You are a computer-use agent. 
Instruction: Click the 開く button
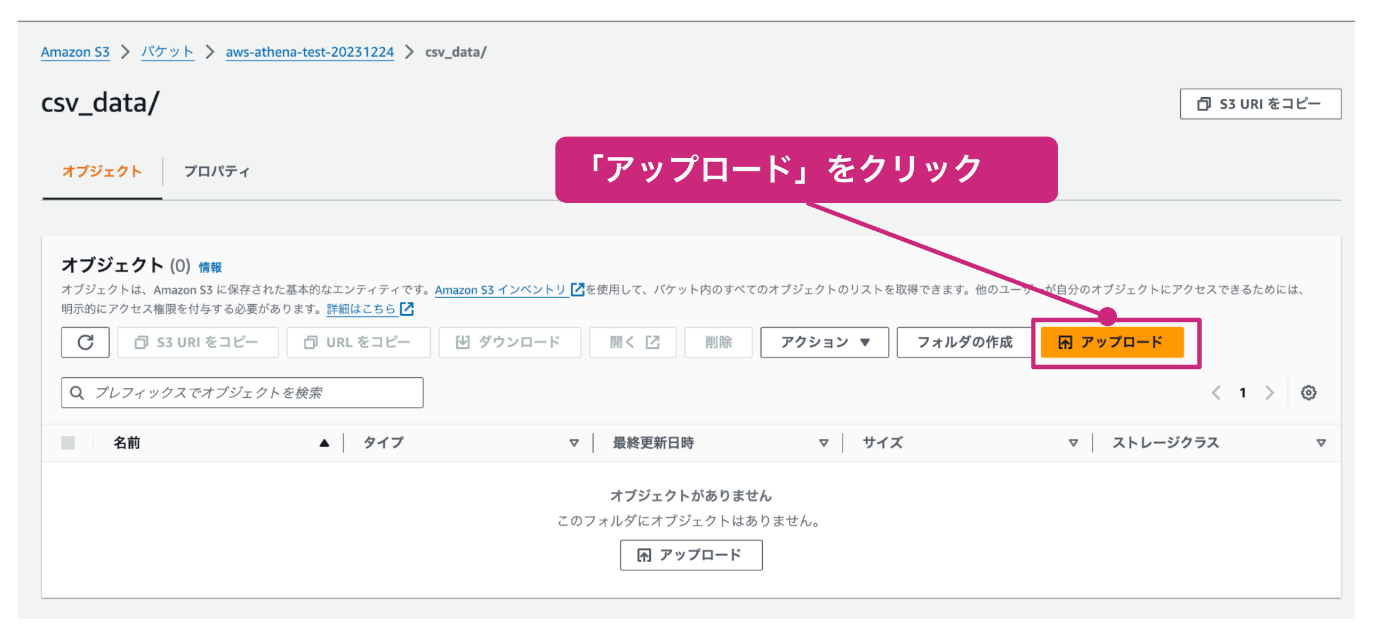(x=633, y=342)
